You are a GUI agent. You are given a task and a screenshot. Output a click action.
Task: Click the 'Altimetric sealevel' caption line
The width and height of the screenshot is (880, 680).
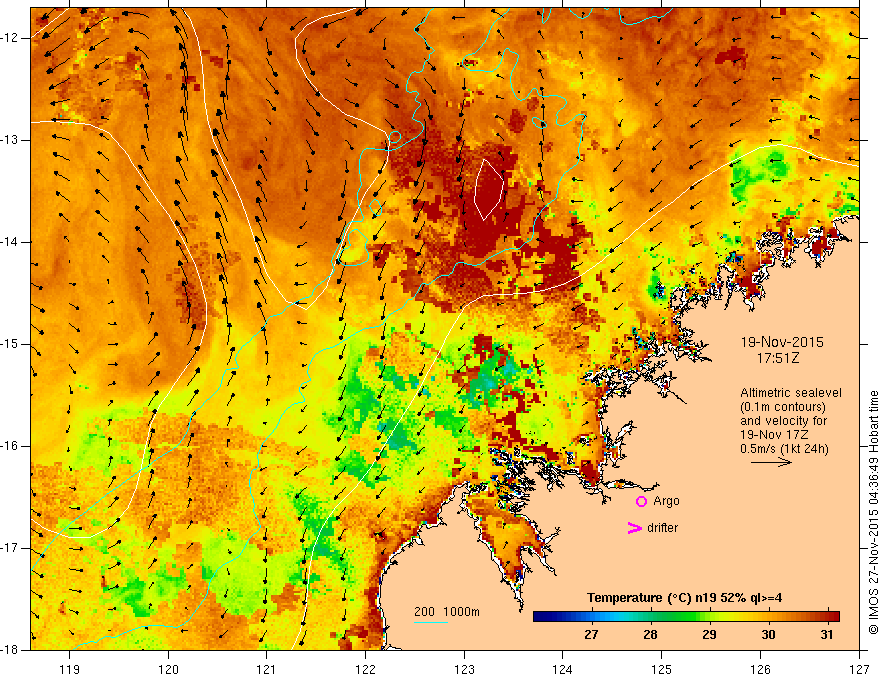[x=791, y=393]
